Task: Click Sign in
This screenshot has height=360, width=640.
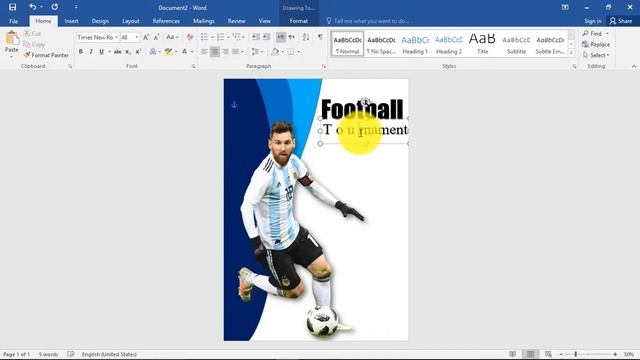Action: pos(593,21)
